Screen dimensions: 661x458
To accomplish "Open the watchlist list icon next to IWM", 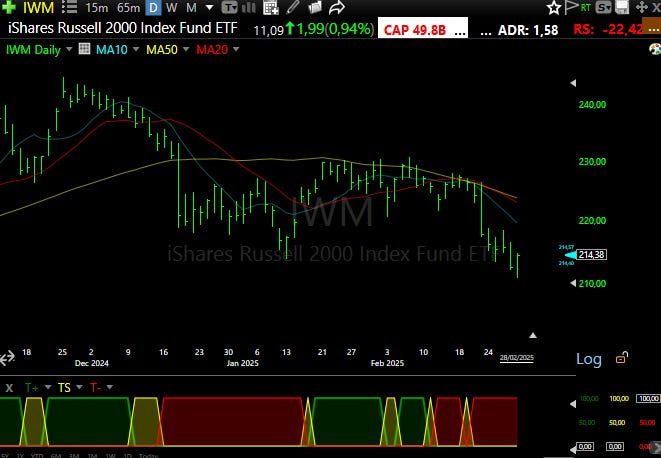I will [69, 7].
